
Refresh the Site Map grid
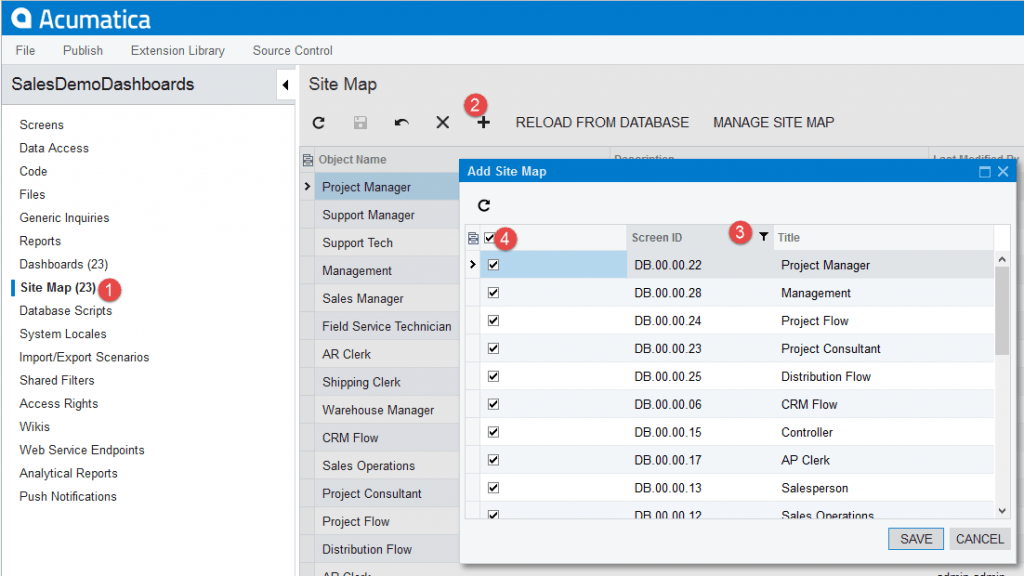319,123
